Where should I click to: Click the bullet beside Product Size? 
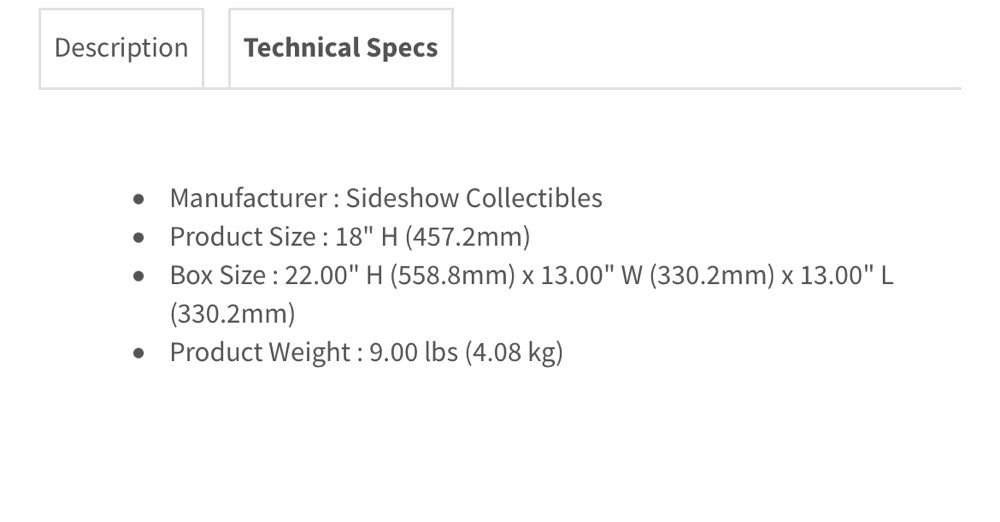(x=139, y=238)
